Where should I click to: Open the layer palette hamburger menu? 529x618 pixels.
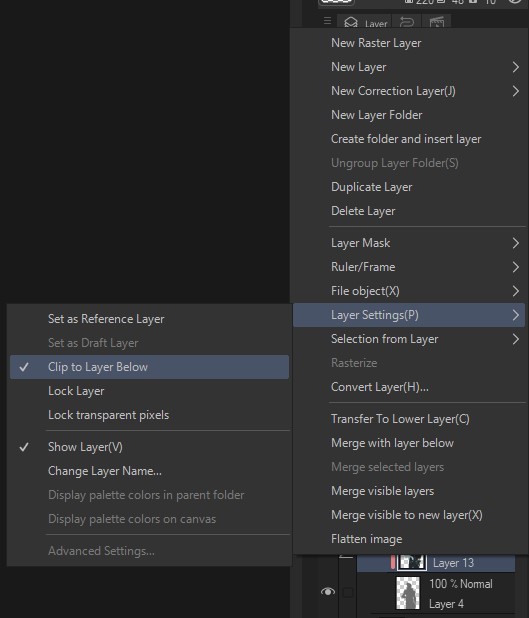tap(327, 20)
